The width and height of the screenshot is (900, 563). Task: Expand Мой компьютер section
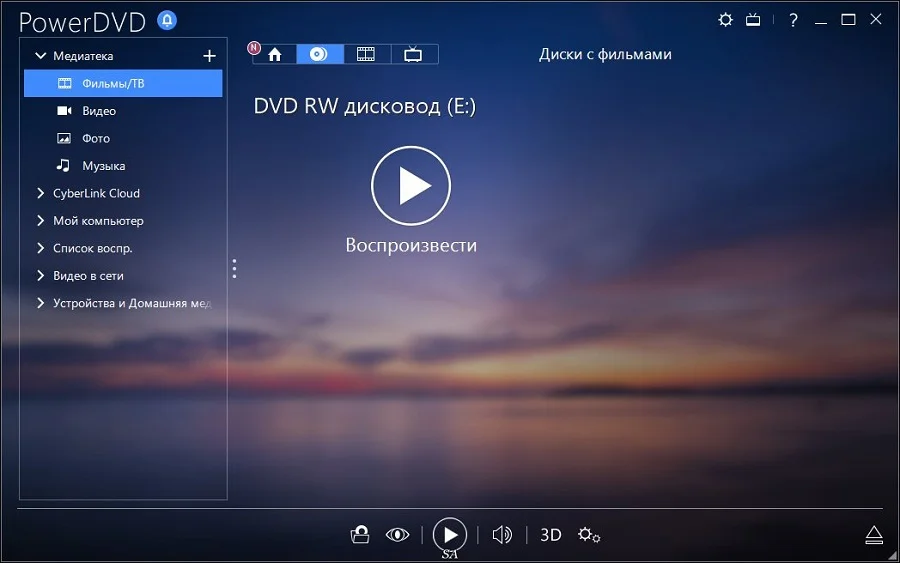41,221
